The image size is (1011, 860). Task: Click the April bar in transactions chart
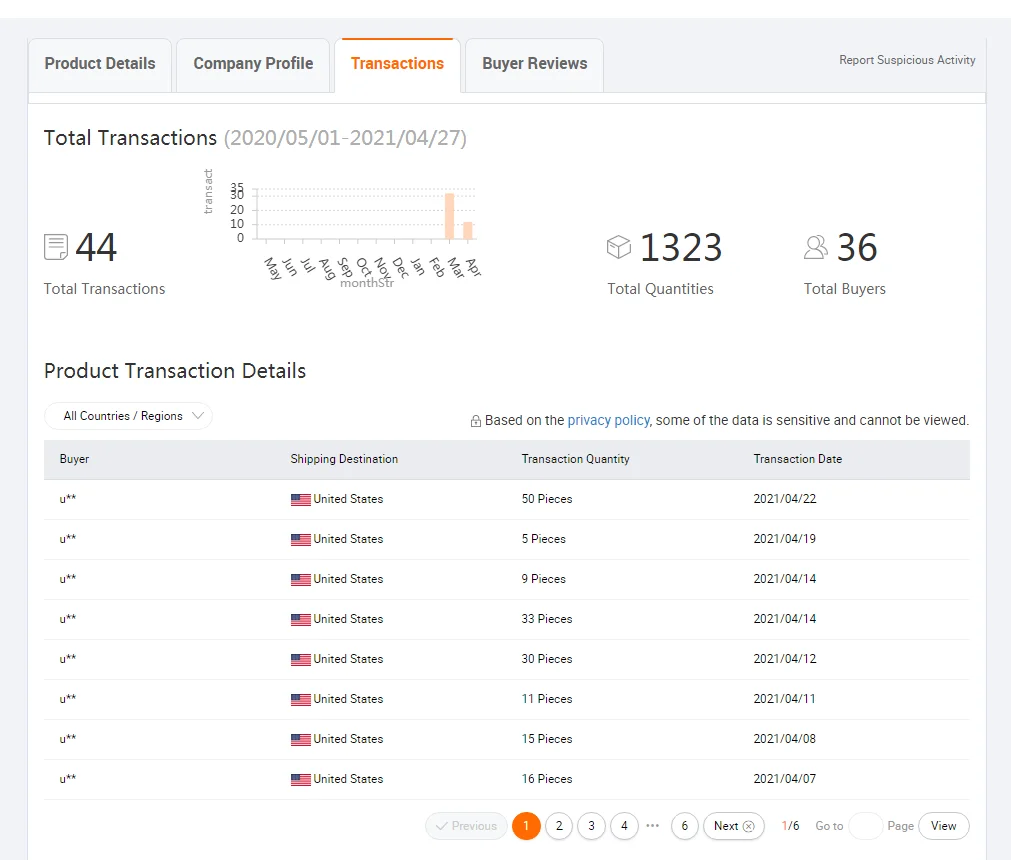(467, 230)
